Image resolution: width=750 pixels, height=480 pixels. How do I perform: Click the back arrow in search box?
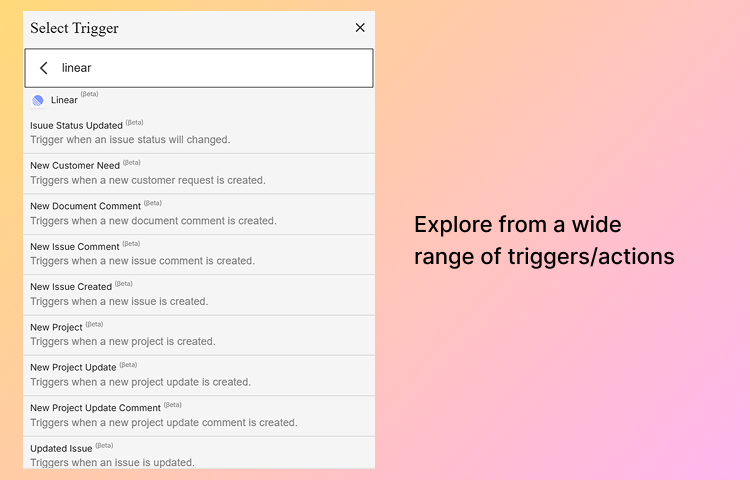coord(44,68)
